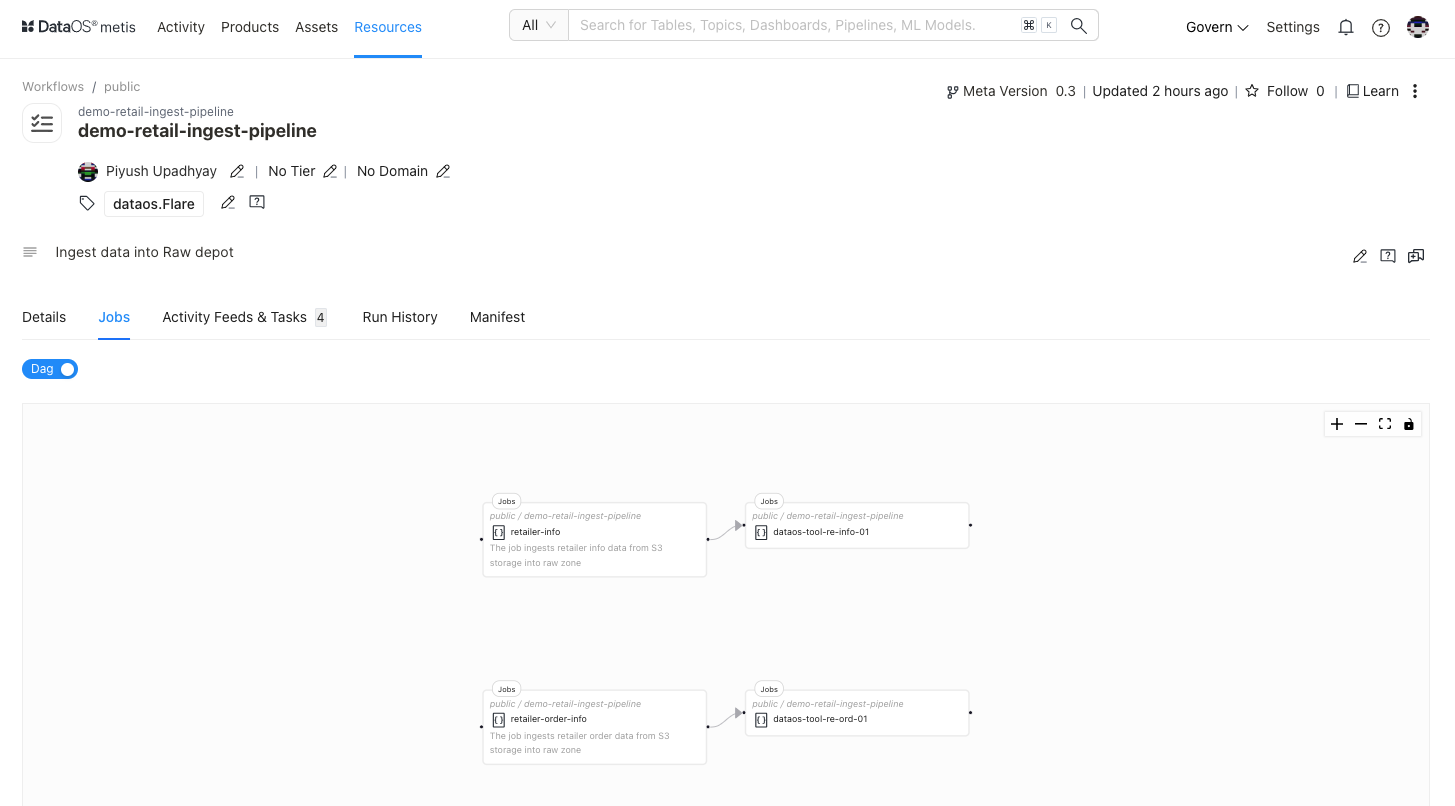Select the retailer-info job node
The image size is (1455, 806).
(x=595, y=539)
